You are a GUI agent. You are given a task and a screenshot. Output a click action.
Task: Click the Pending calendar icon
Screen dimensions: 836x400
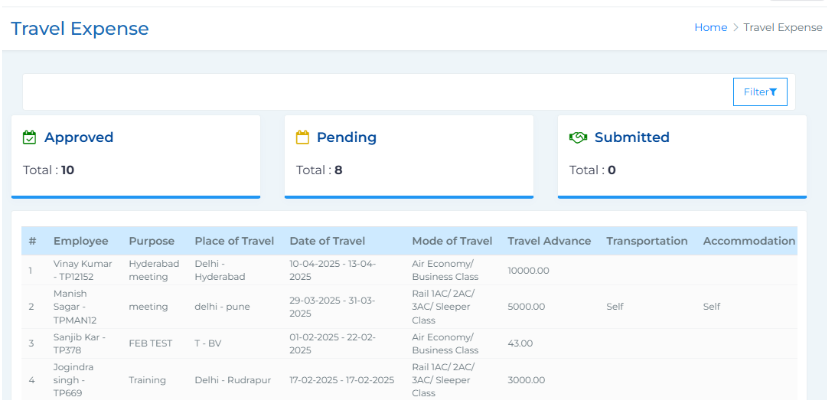point(303,138)
